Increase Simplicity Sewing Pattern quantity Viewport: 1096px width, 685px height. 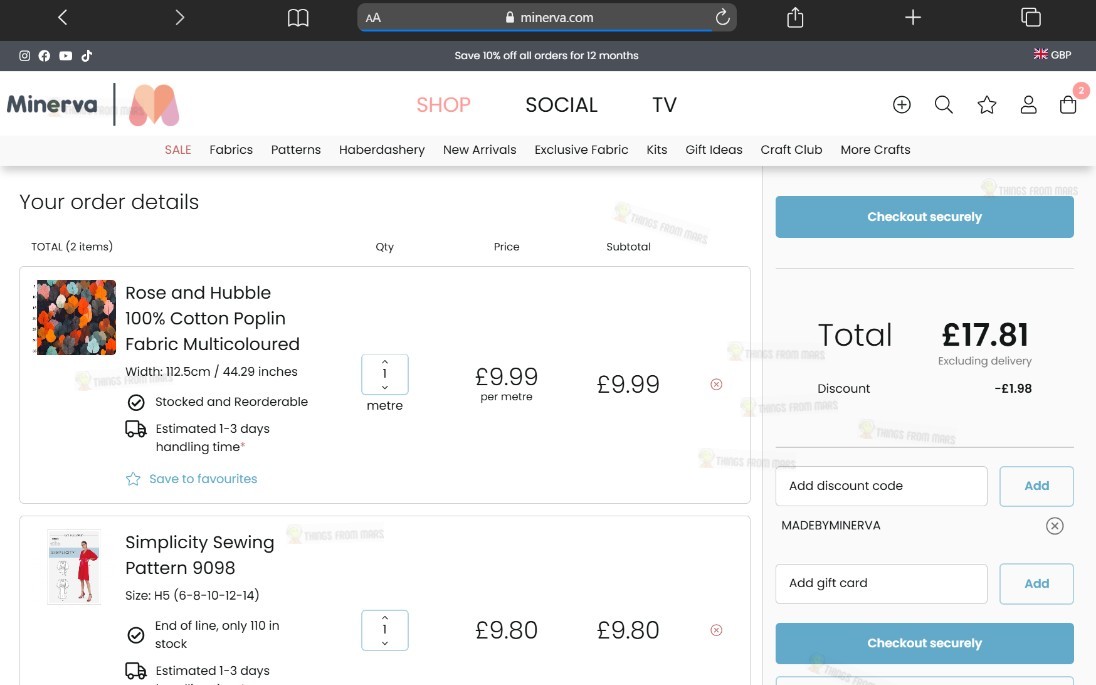384,618
